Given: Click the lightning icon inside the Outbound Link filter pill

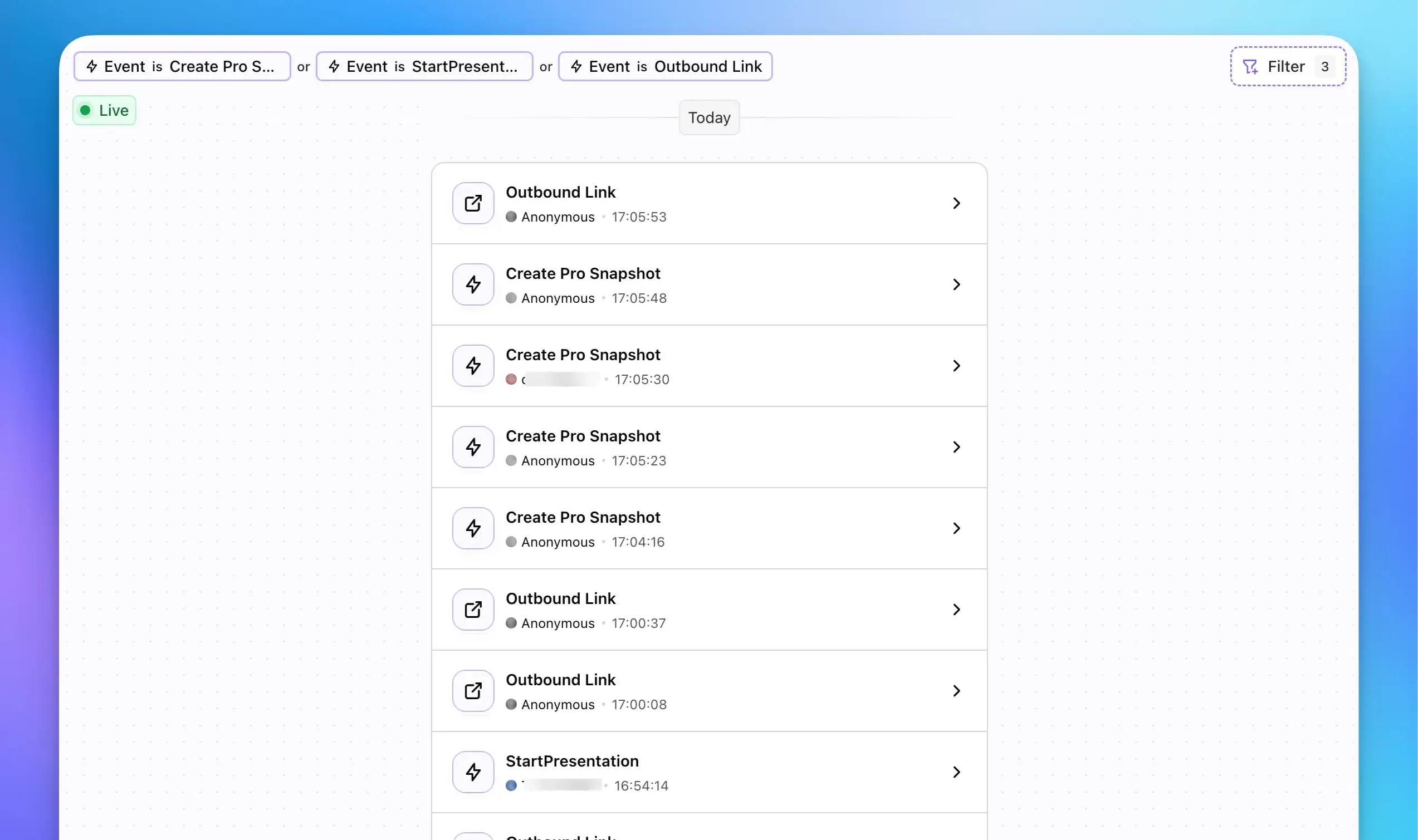Looking at the screenshot, I should coord(576,66).
